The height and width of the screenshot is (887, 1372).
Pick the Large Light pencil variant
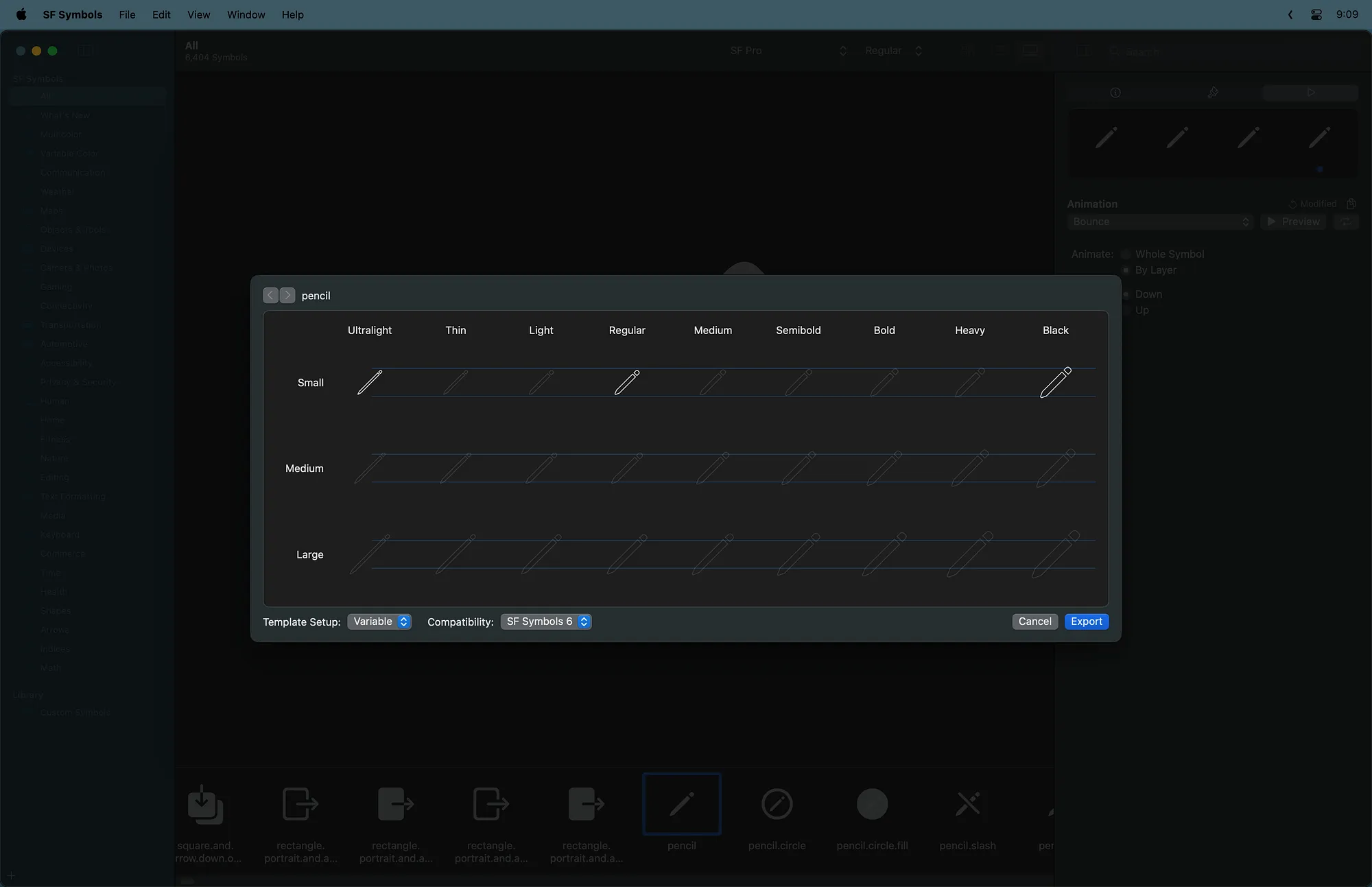(x=541, y=554)
